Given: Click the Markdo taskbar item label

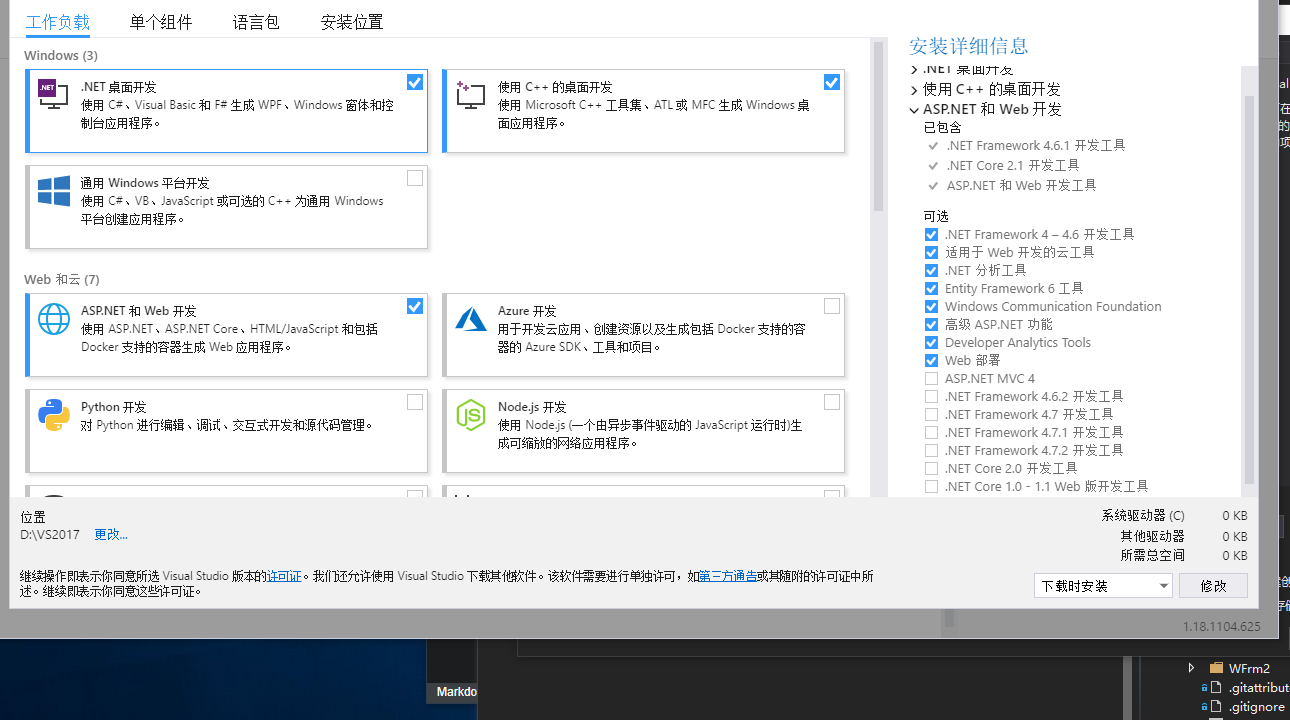Looking at the screenshot, I should (456, 692).
